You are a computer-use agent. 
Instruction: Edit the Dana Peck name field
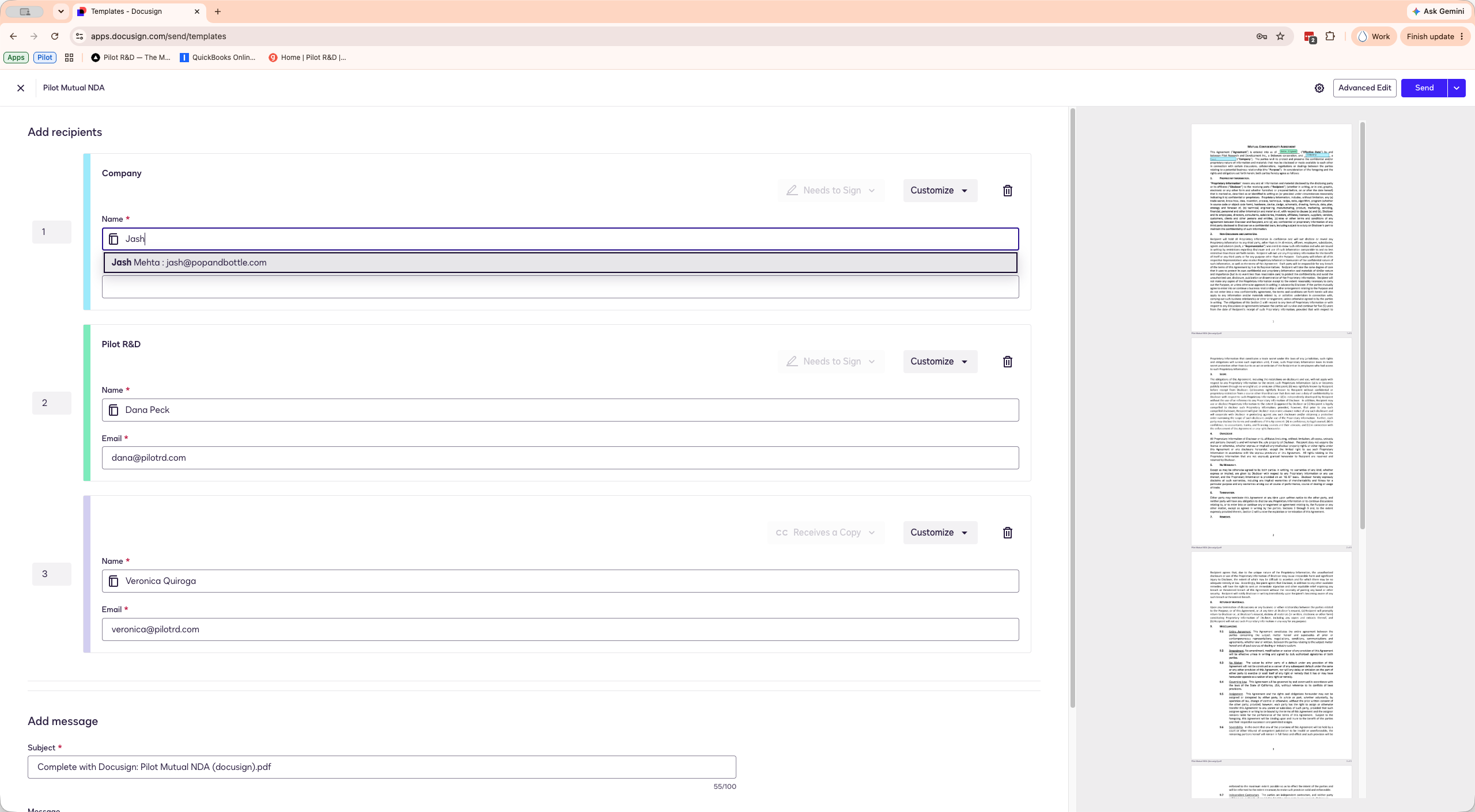(560, 410)
